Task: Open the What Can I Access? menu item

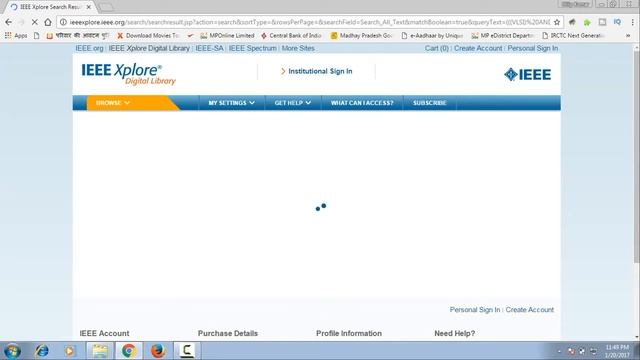Action: click(x=362, y=103)
